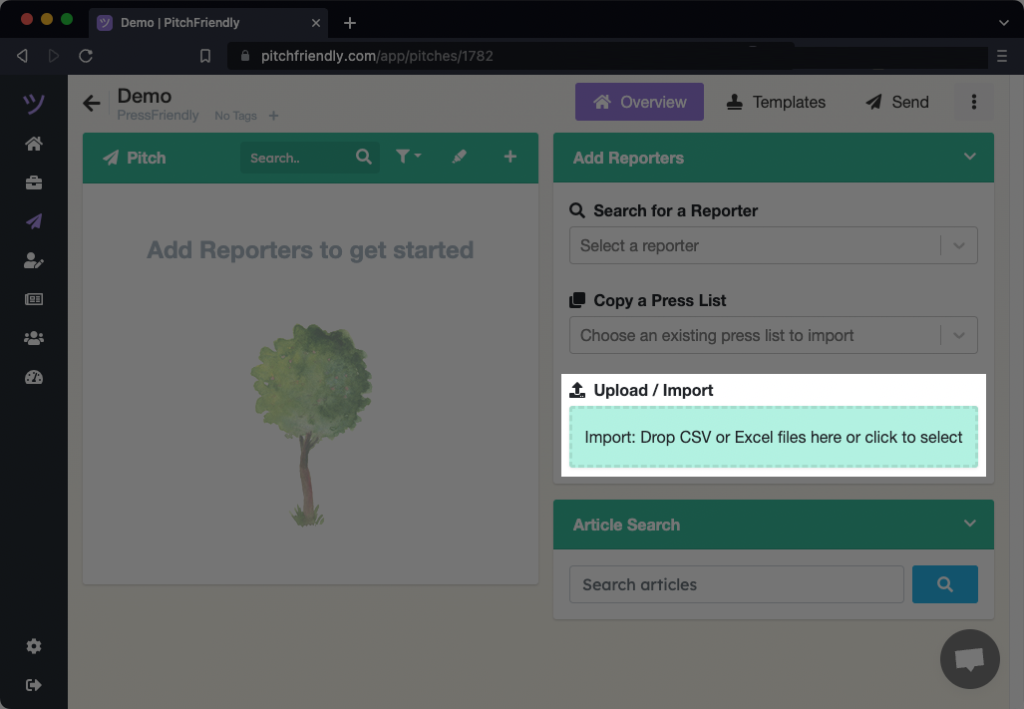Screen dimensions: 1024x709
Task: Click the pencil edit icon in Pitch header
Action: (459, 157)
